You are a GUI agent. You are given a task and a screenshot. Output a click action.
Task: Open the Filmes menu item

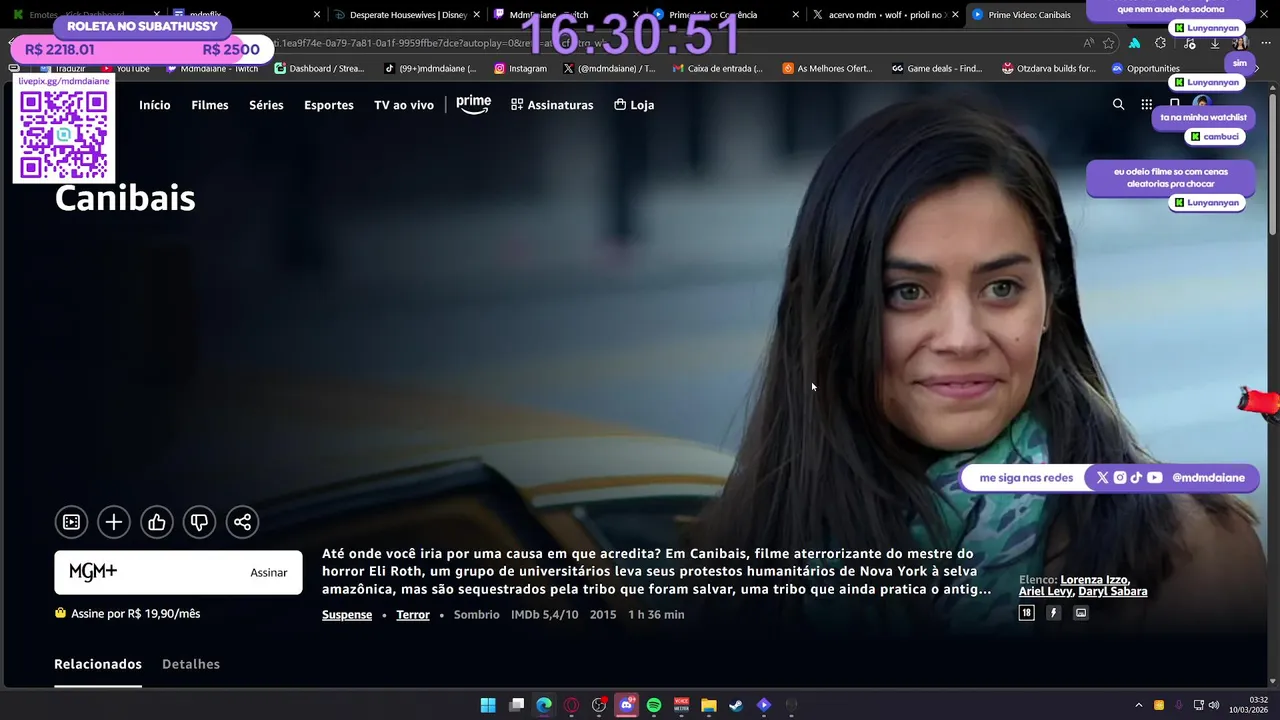(x=210, y=105)
